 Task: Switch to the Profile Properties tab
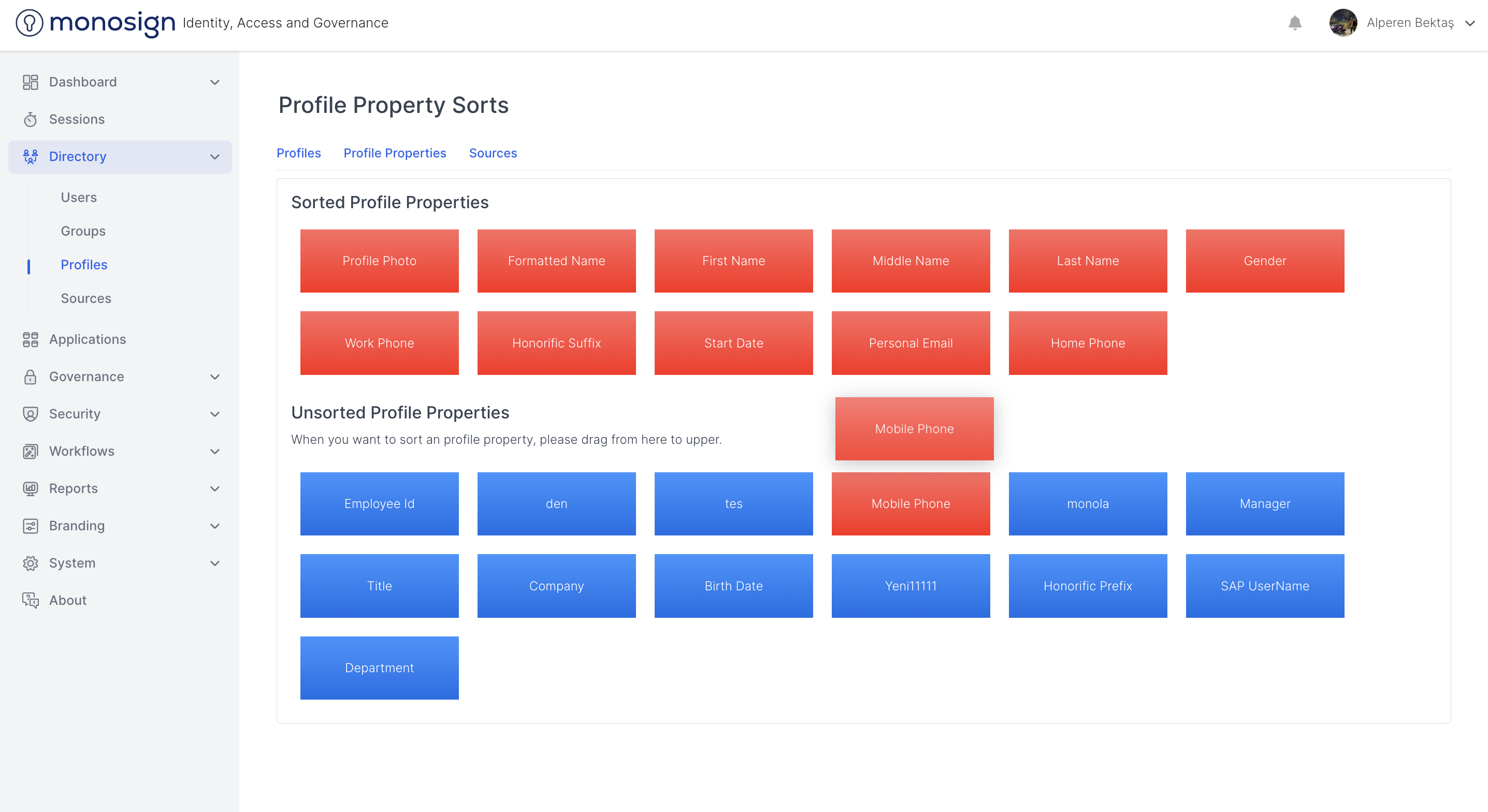(x=395, y=153)
